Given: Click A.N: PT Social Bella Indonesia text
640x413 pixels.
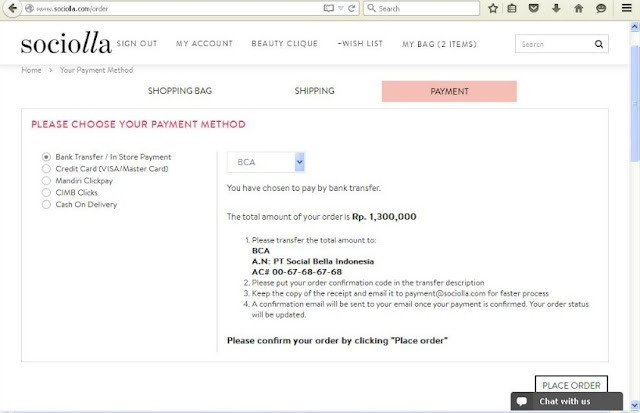Looking at the screenshot, I should pos(313,262).
